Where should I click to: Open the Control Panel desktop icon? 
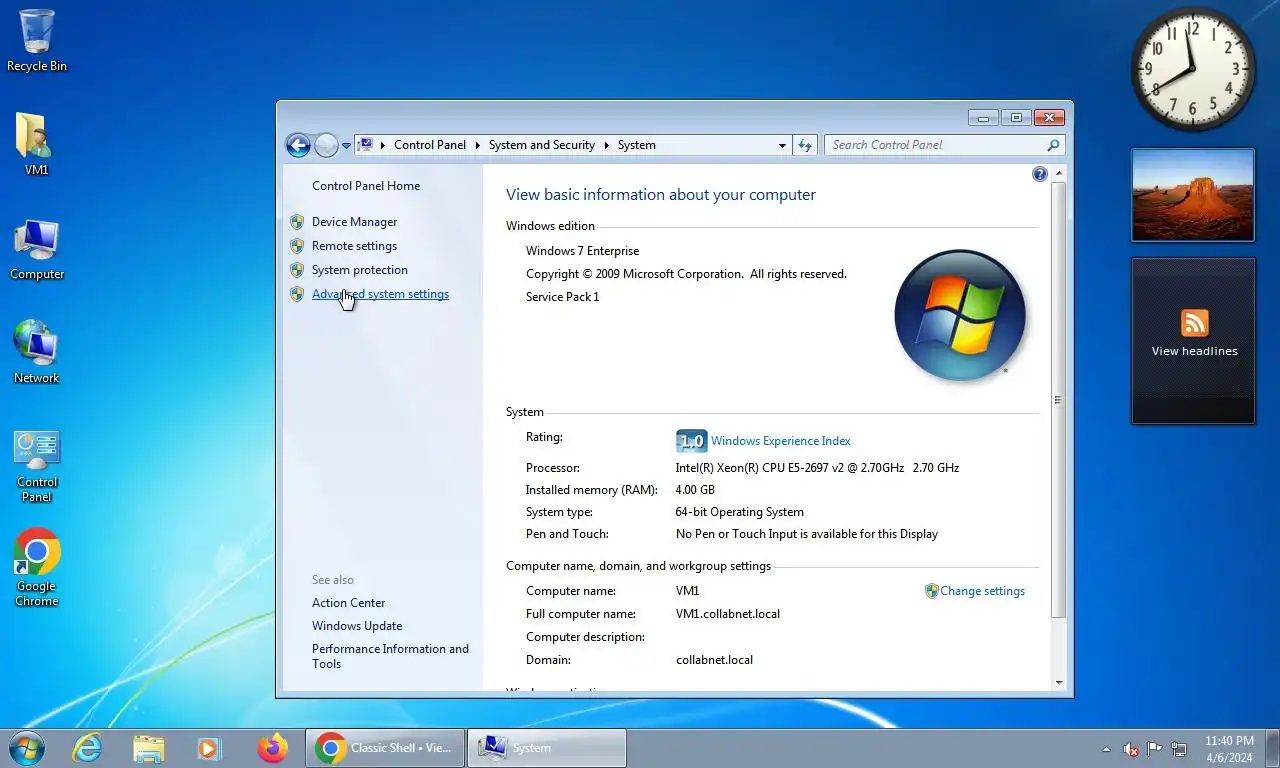(x=37, y=467)
